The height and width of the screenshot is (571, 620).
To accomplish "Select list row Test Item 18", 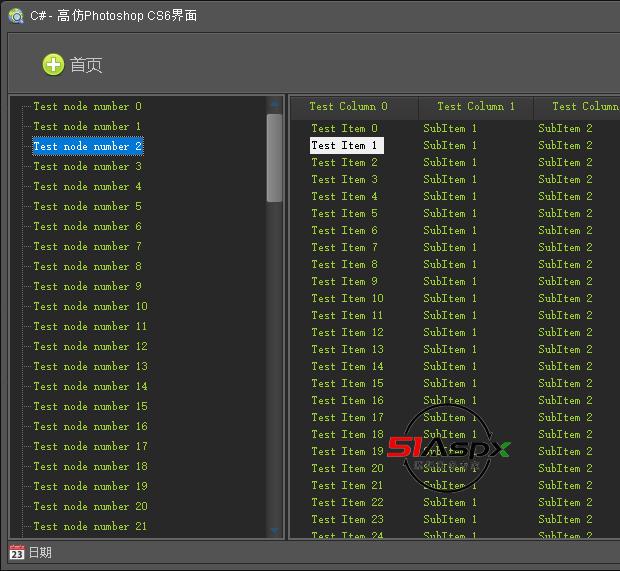I will pos(348,435).
